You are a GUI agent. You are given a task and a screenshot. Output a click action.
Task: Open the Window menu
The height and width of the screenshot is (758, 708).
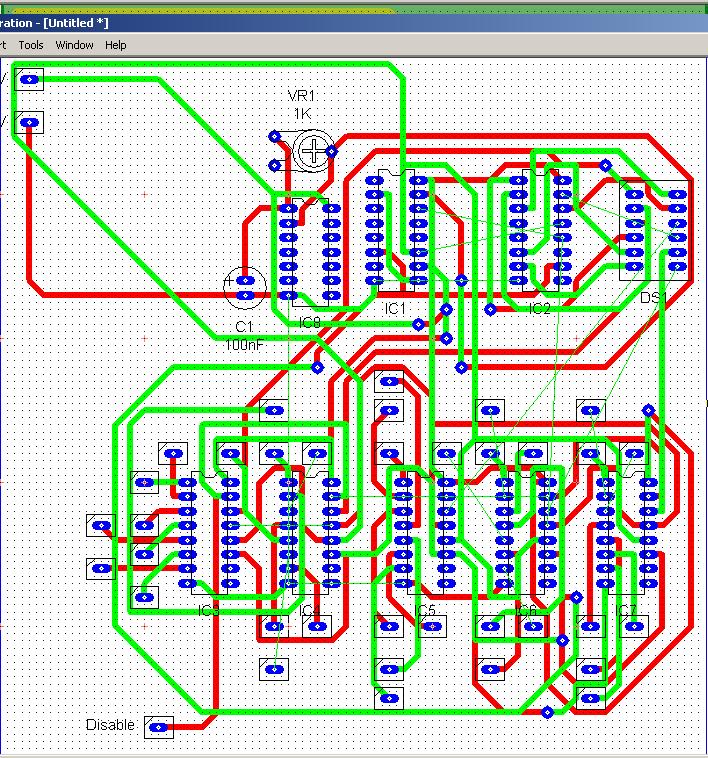(74, 45)
